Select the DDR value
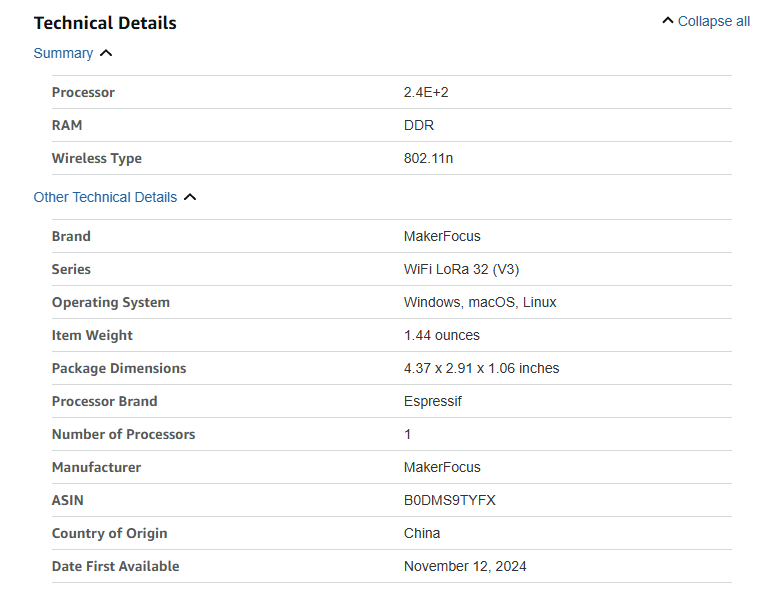This screenshot has height=595, width=765. click(x=419, y=125)
